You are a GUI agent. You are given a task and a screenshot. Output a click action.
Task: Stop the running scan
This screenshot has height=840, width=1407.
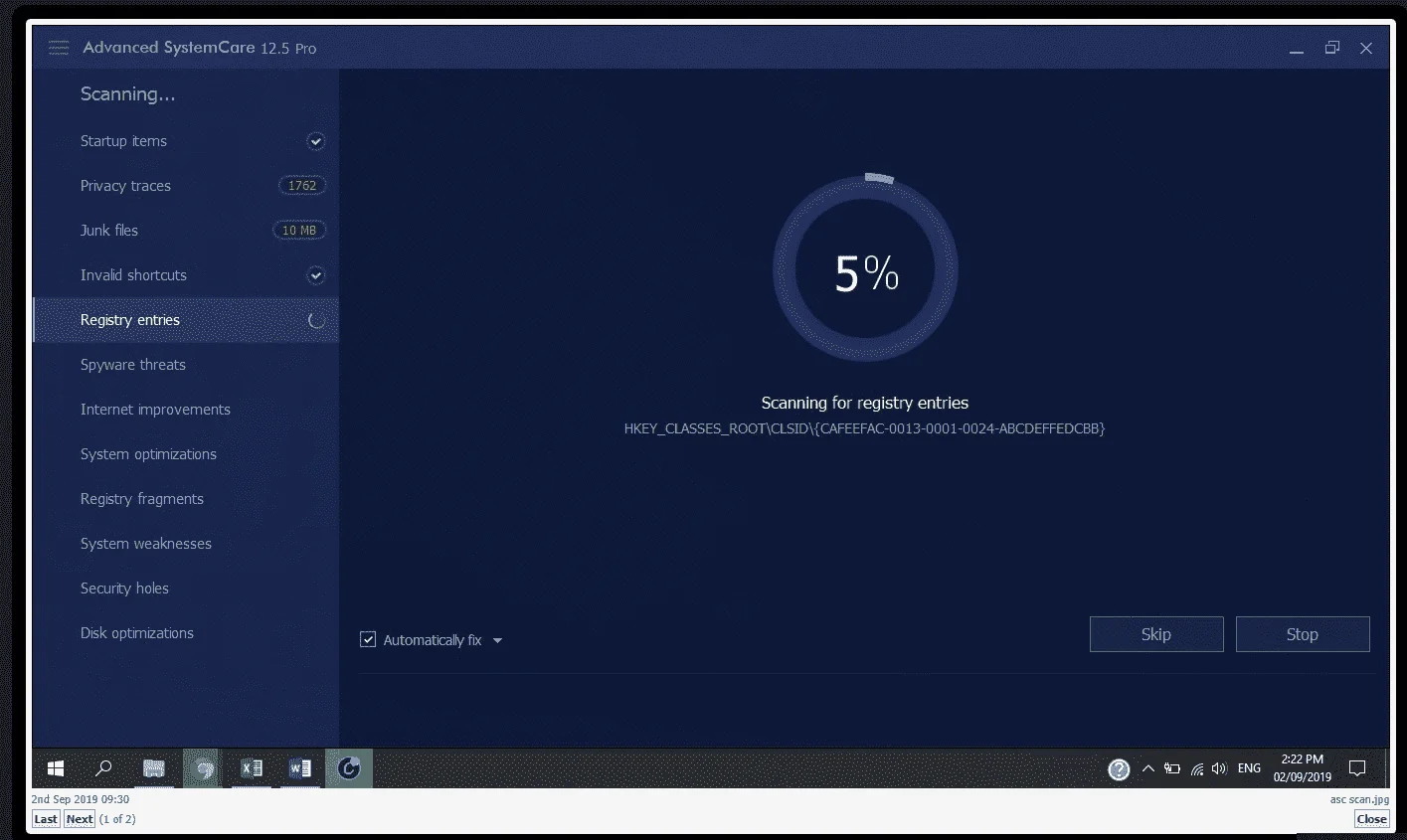1303,634
